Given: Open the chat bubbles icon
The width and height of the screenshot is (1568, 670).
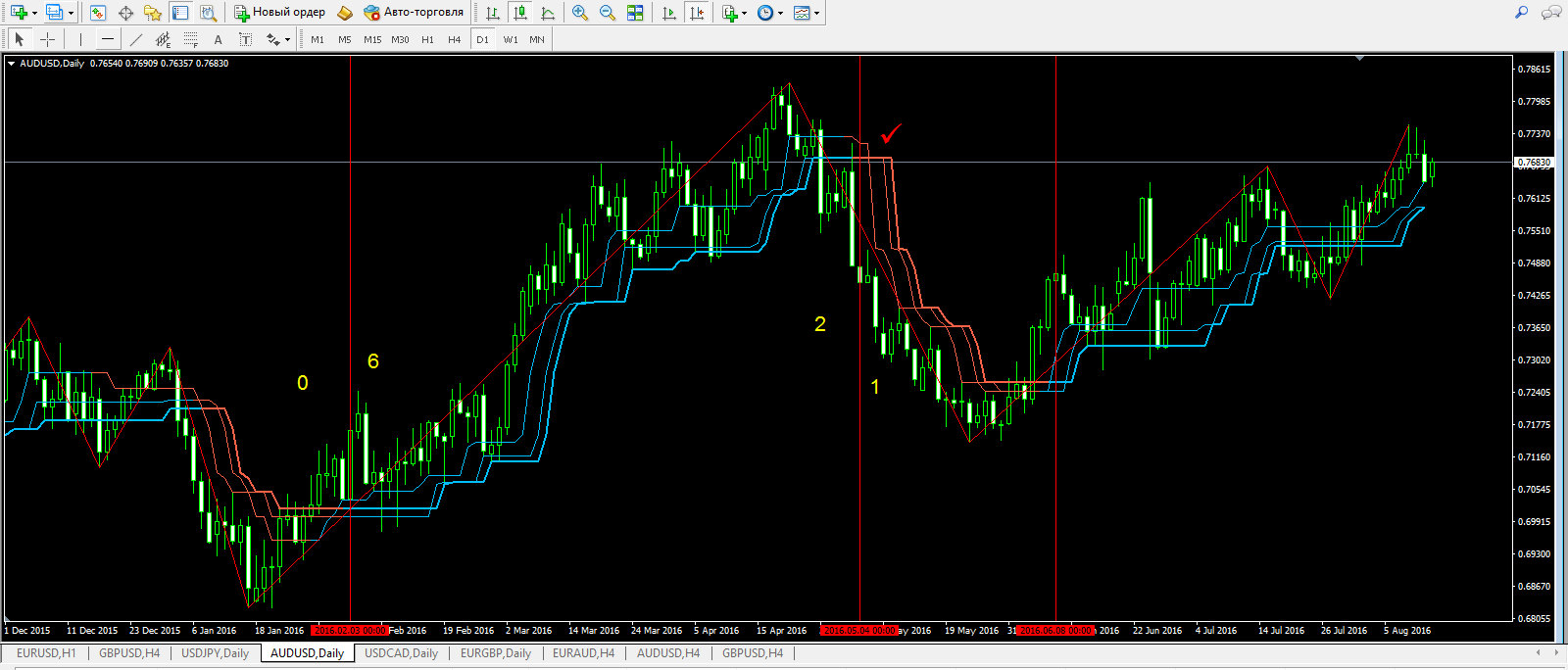Looking at the screenshot, I should (x=1551, y=13).
